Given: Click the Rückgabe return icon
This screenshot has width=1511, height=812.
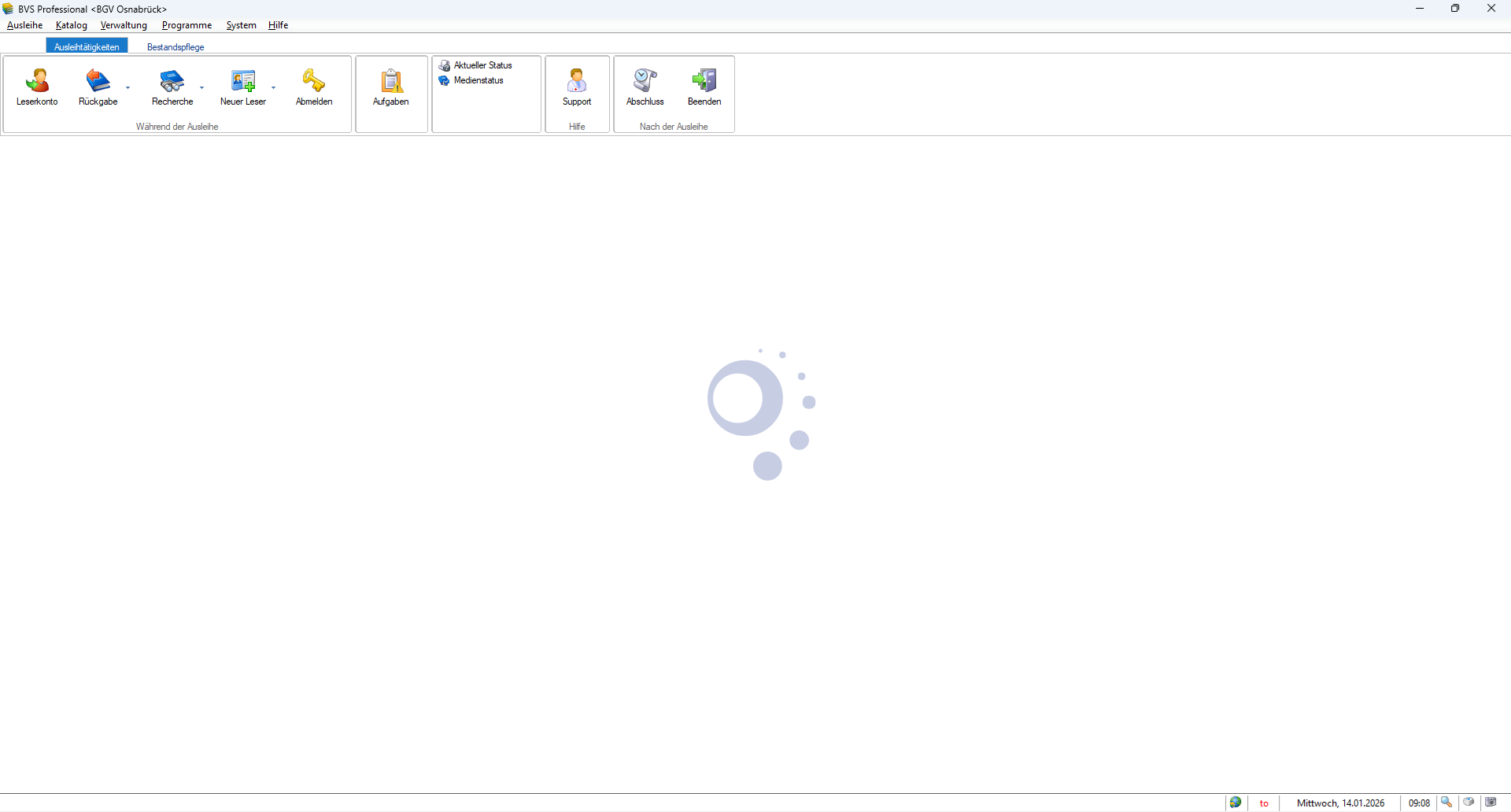Looking at the screenshot, I should (98, 87).
